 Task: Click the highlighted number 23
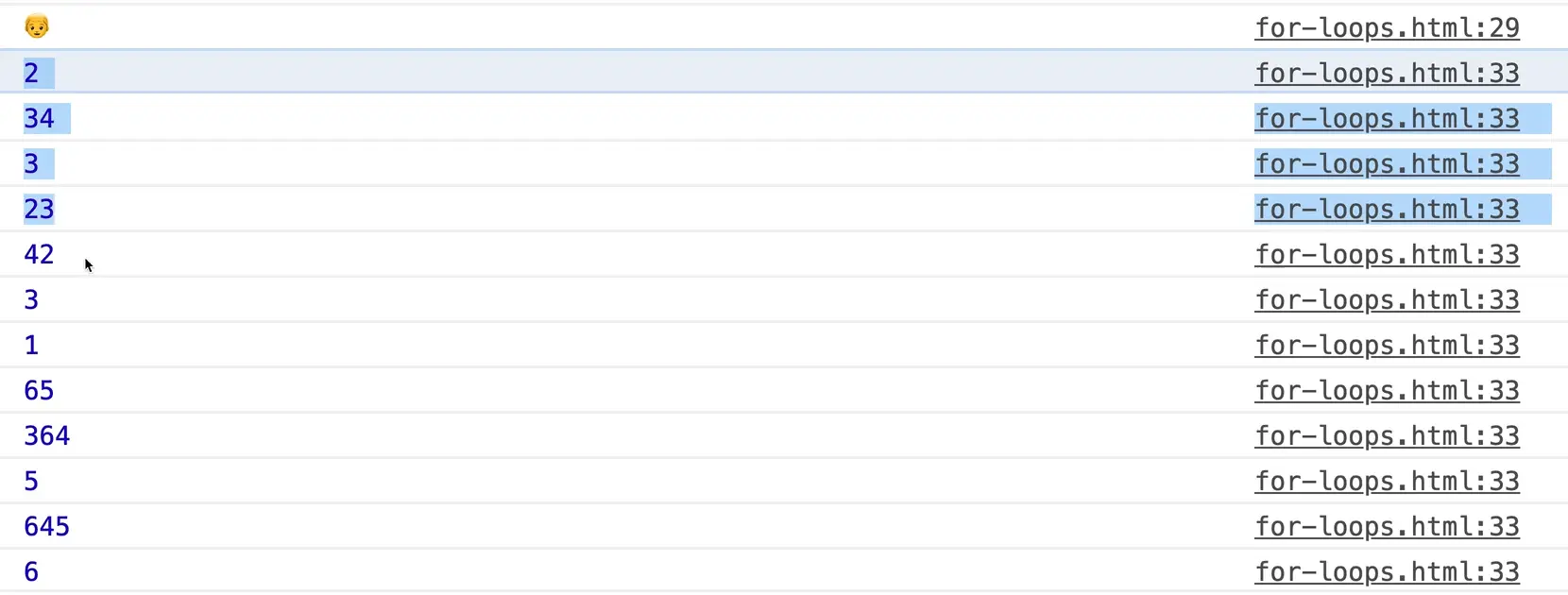(39, 210)
